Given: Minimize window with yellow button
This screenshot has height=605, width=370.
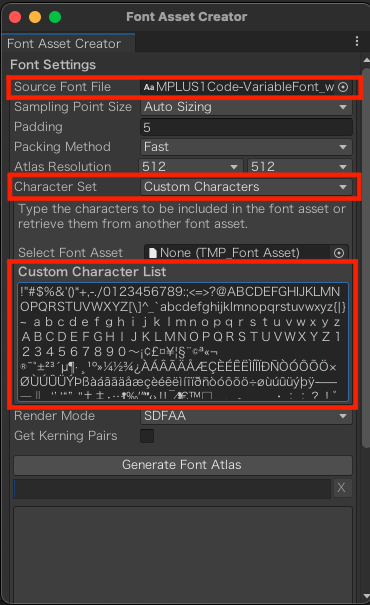Looking at the screenshot, I should click(x=35, y=17).
